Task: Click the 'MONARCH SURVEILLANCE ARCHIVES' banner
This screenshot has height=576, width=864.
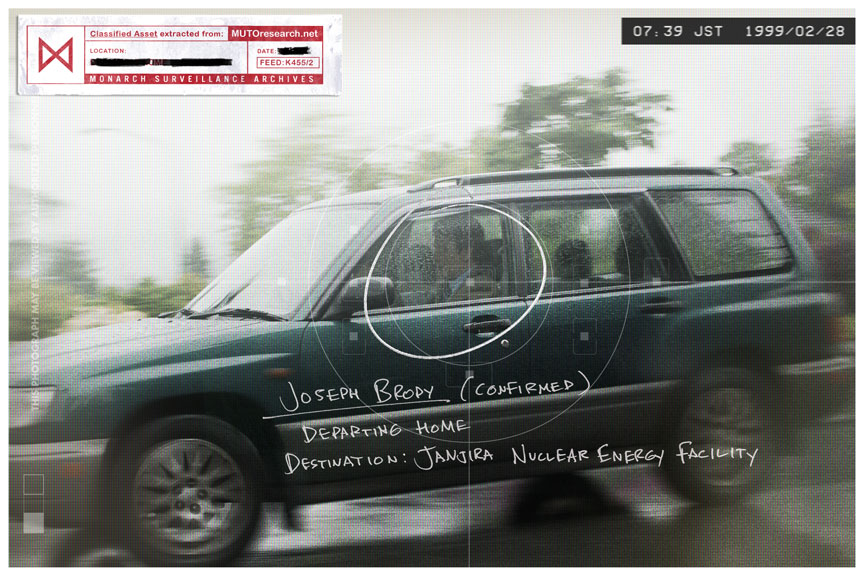Action: point(202,79)
